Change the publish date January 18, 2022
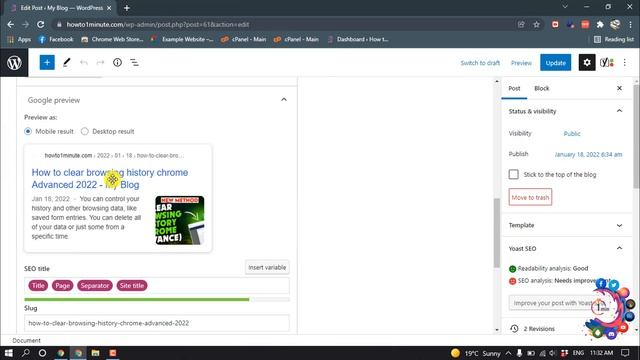The image size is (640, 360). pyautogui.click(x=588, y=154)
